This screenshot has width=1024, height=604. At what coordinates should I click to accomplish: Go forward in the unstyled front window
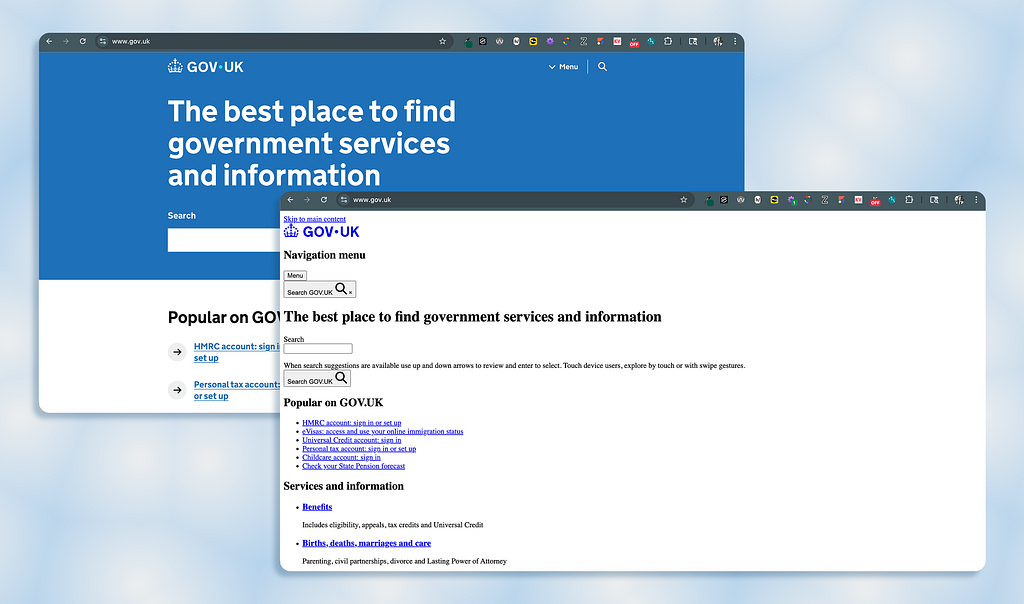click(306, 200)
